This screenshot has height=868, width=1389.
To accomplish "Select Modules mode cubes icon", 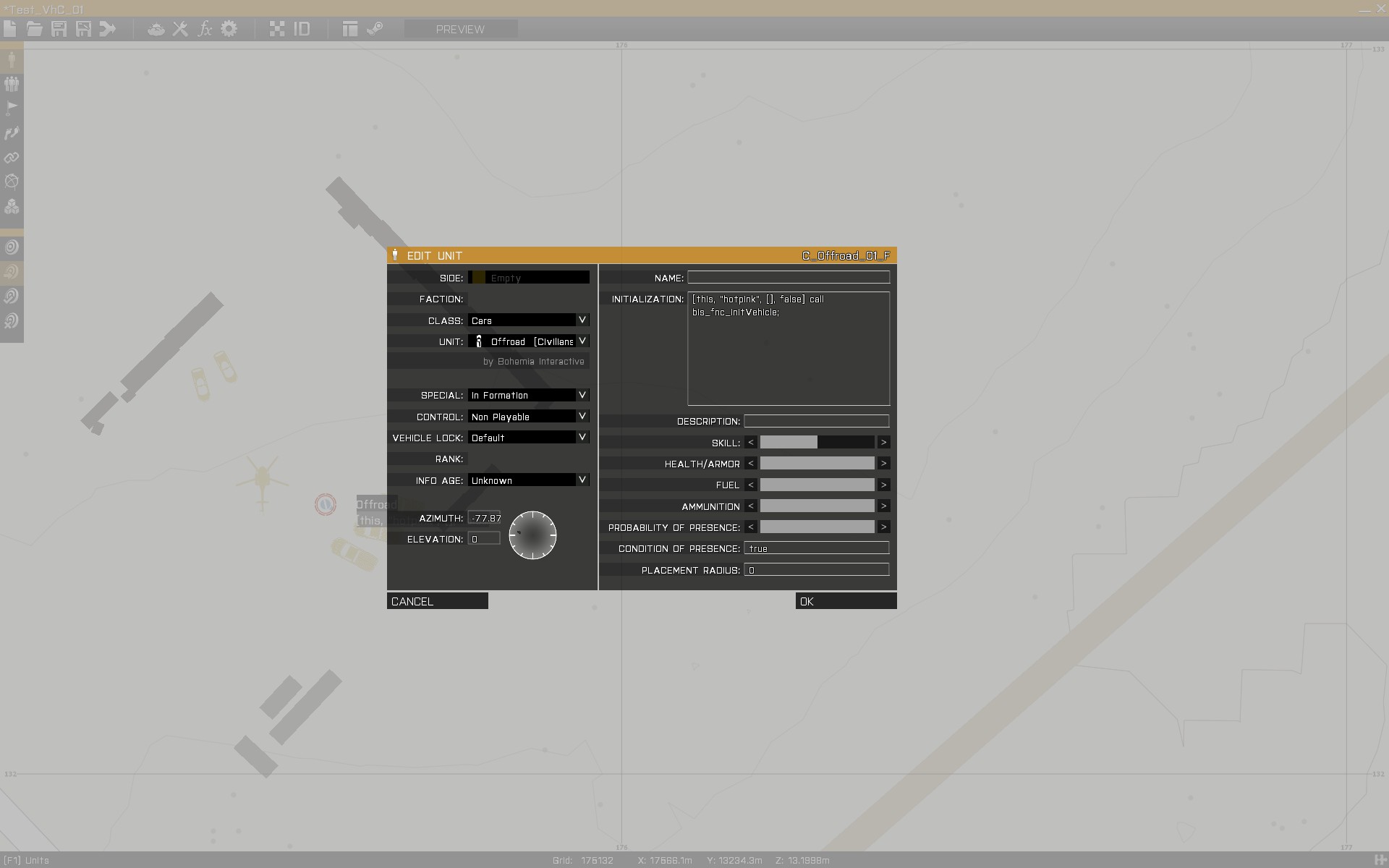I will point(11,207).
